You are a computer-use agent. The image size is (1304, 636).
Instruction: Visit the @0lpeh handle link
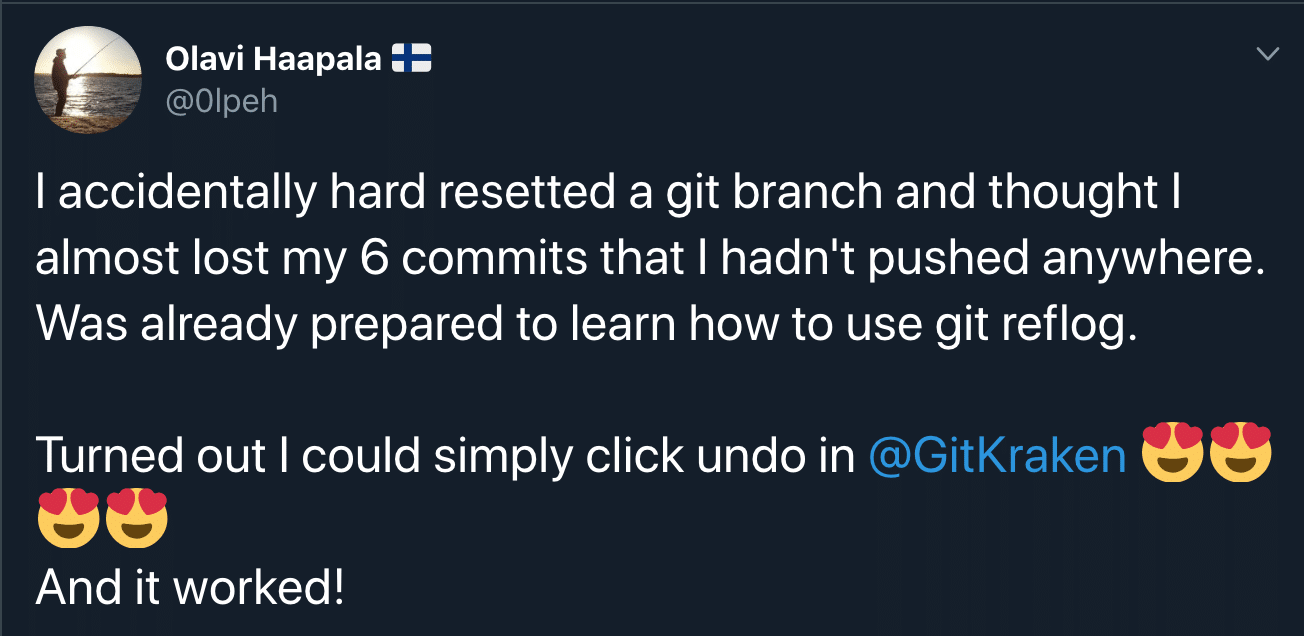(221, 101)
